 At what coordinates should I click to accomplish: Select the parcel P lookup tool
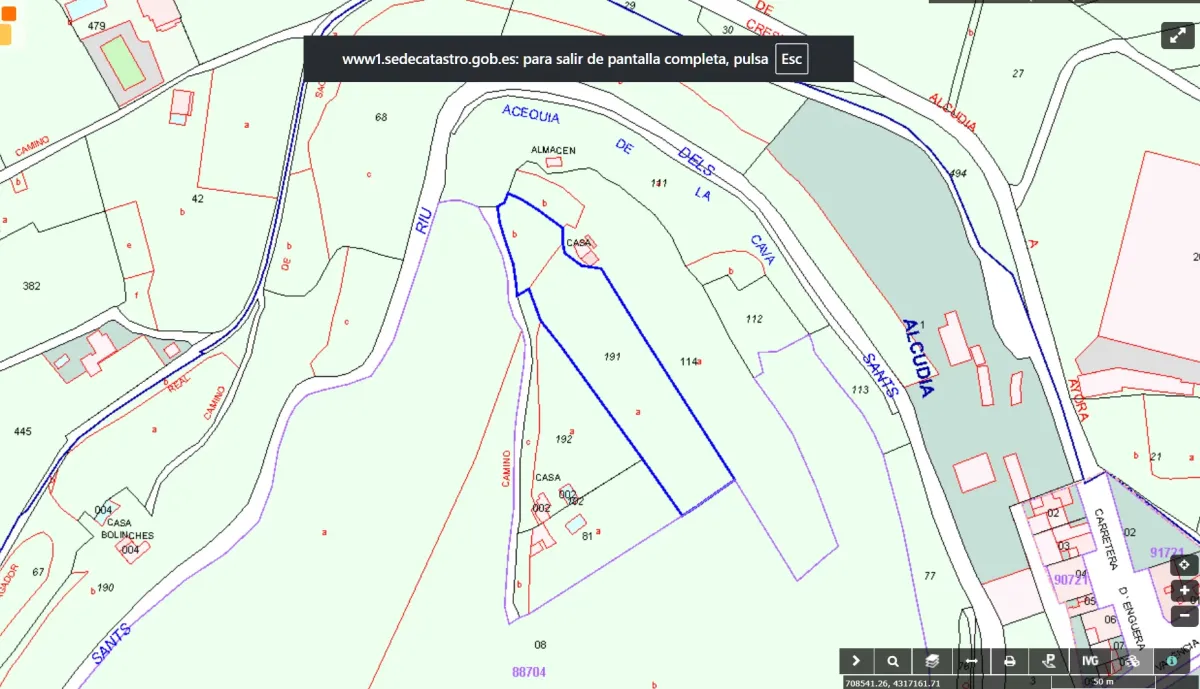click(1049, 661)
